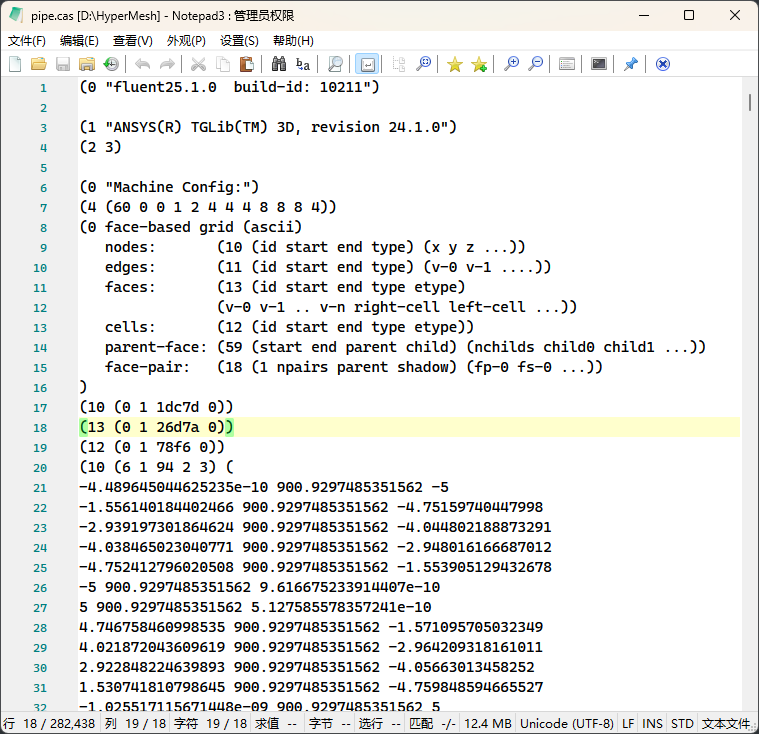Screen dimensions: 759x734
Task: Click the open folder toolbar icon
Action: click(x=38, y=64)
